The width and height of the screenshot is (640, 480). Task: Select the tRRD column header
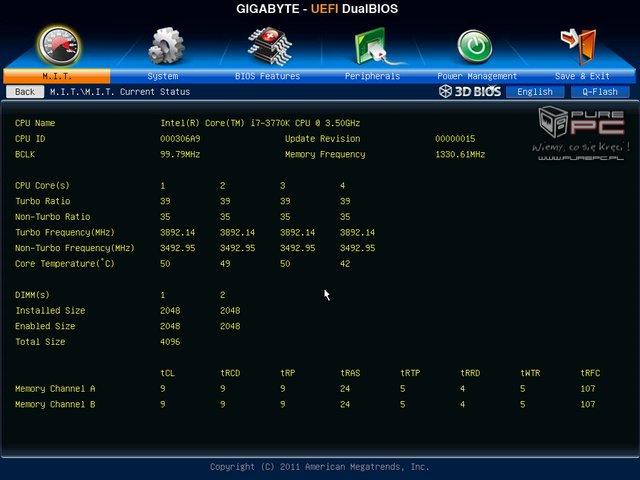(x=470, y=373)
